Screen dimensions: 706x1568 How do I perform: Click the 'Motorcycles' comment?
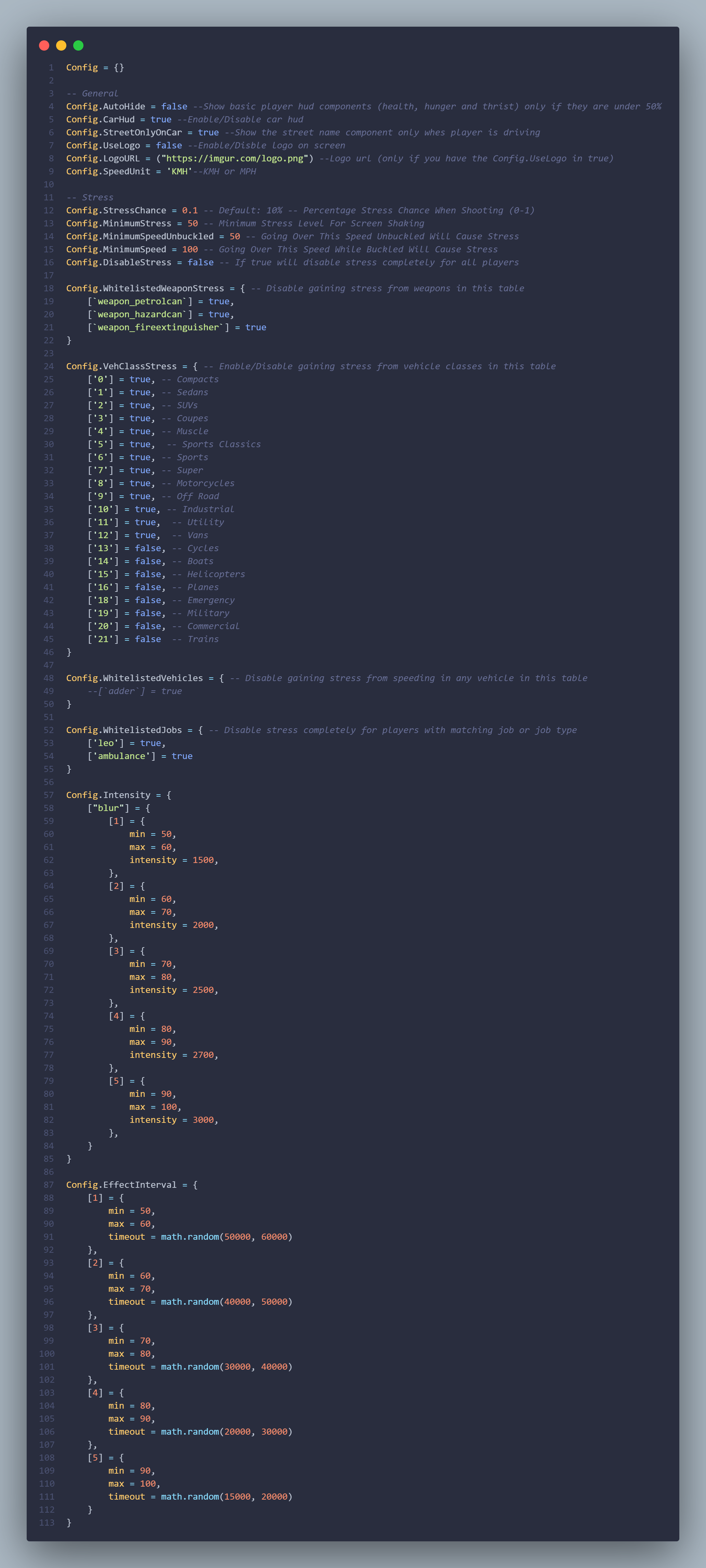(206, 483)
